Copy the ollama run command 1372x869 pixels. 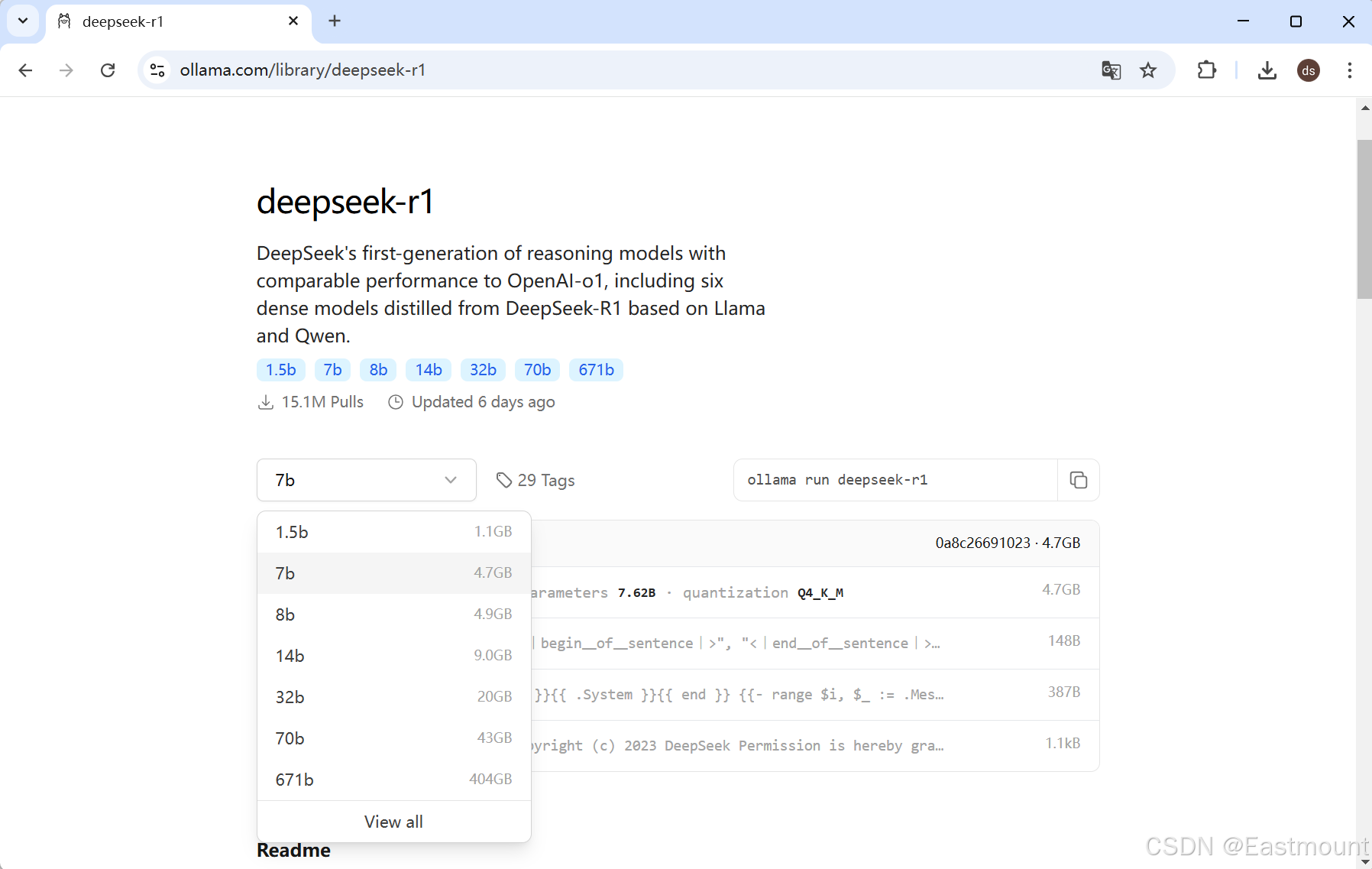pos(1078,480)
